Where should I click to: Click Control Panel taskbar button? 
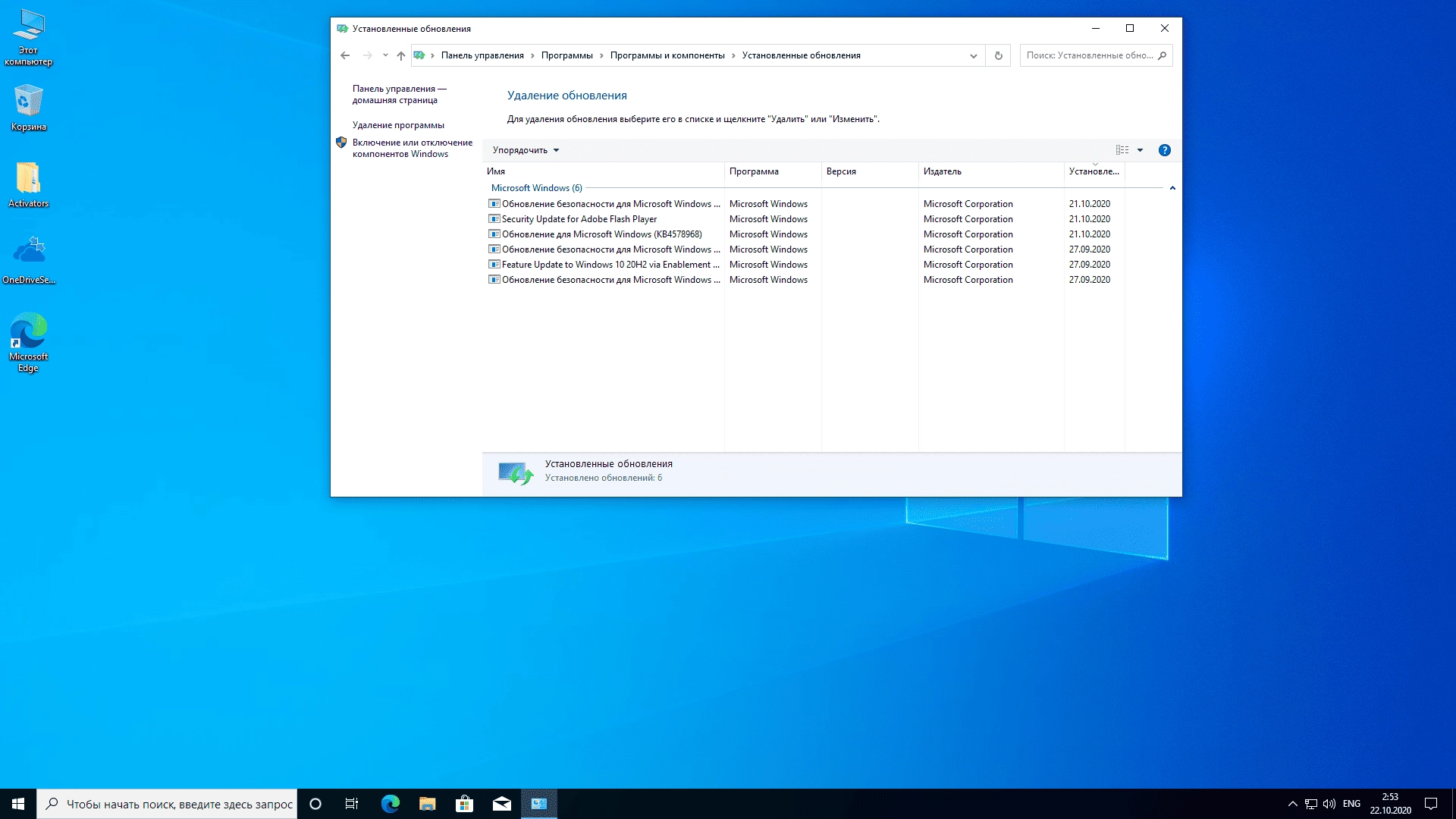coord(539,804)
